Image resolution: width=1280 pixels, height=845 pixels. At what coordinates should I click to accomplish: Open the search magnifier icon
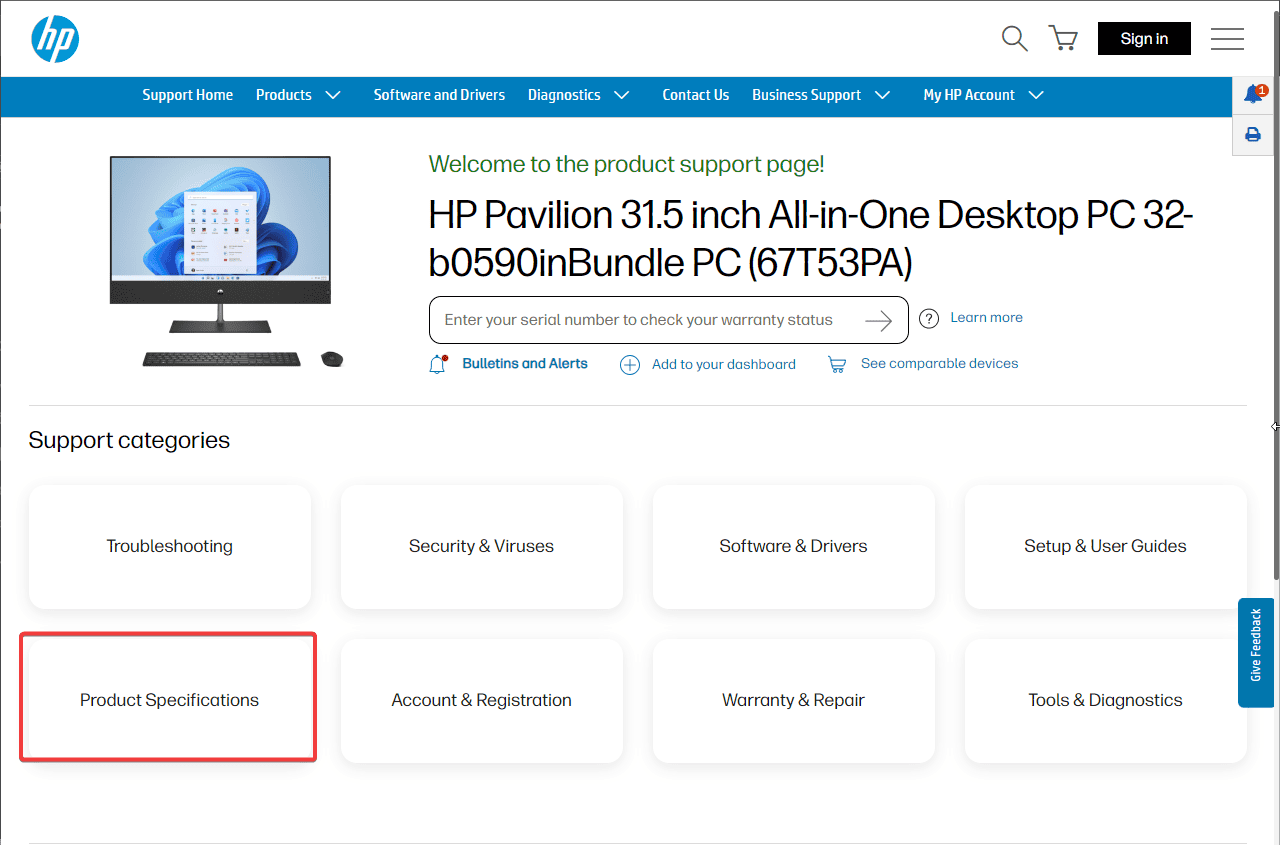[1015, 39]
